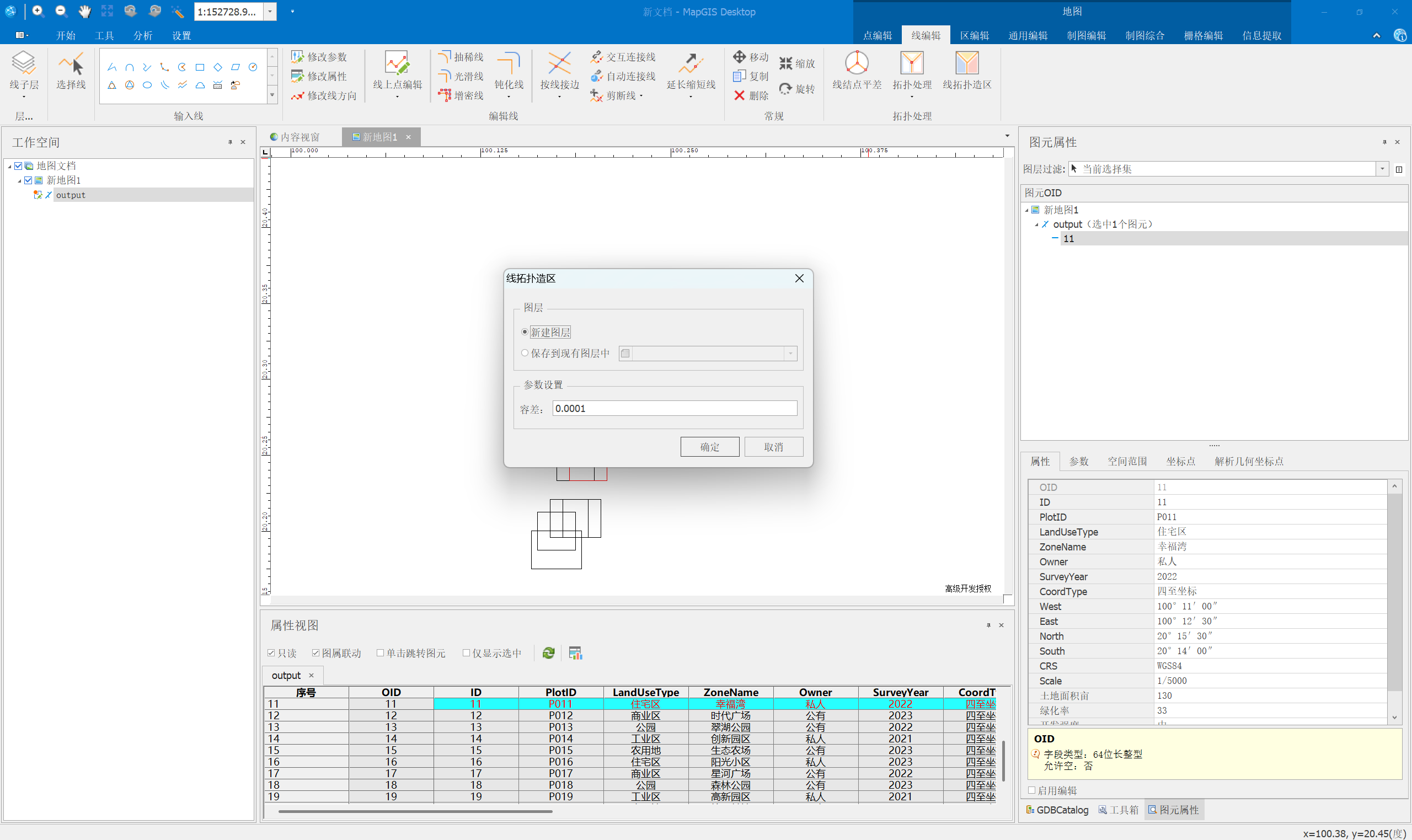
Task: Click the 线拓扑造区 topology icon
Action: pos(966,63)
